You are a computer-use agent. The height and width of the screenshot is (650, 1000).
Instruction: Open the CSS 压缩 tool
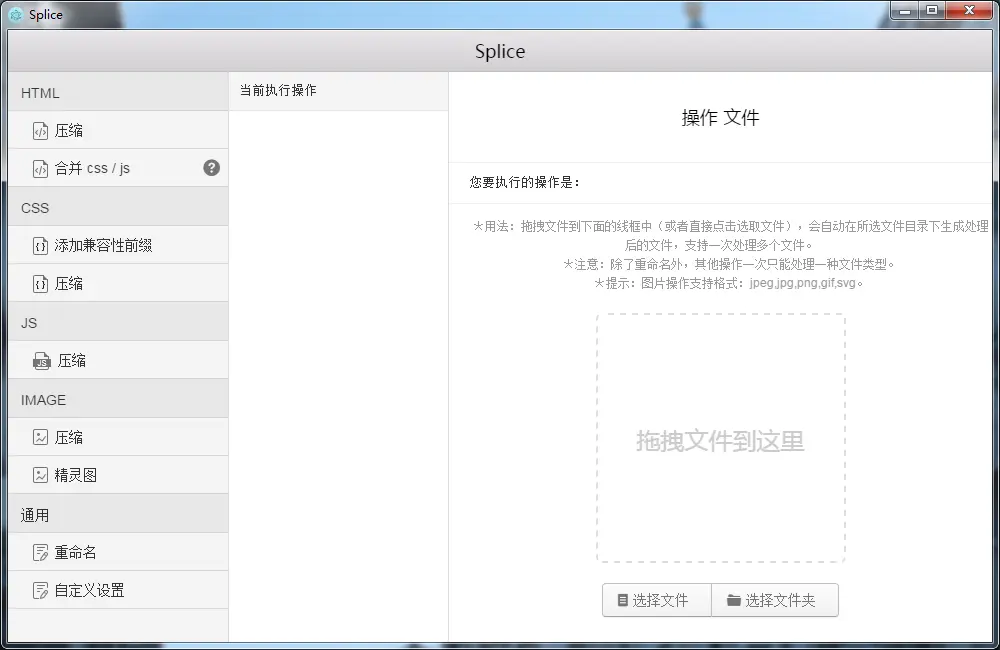point(70,283)
